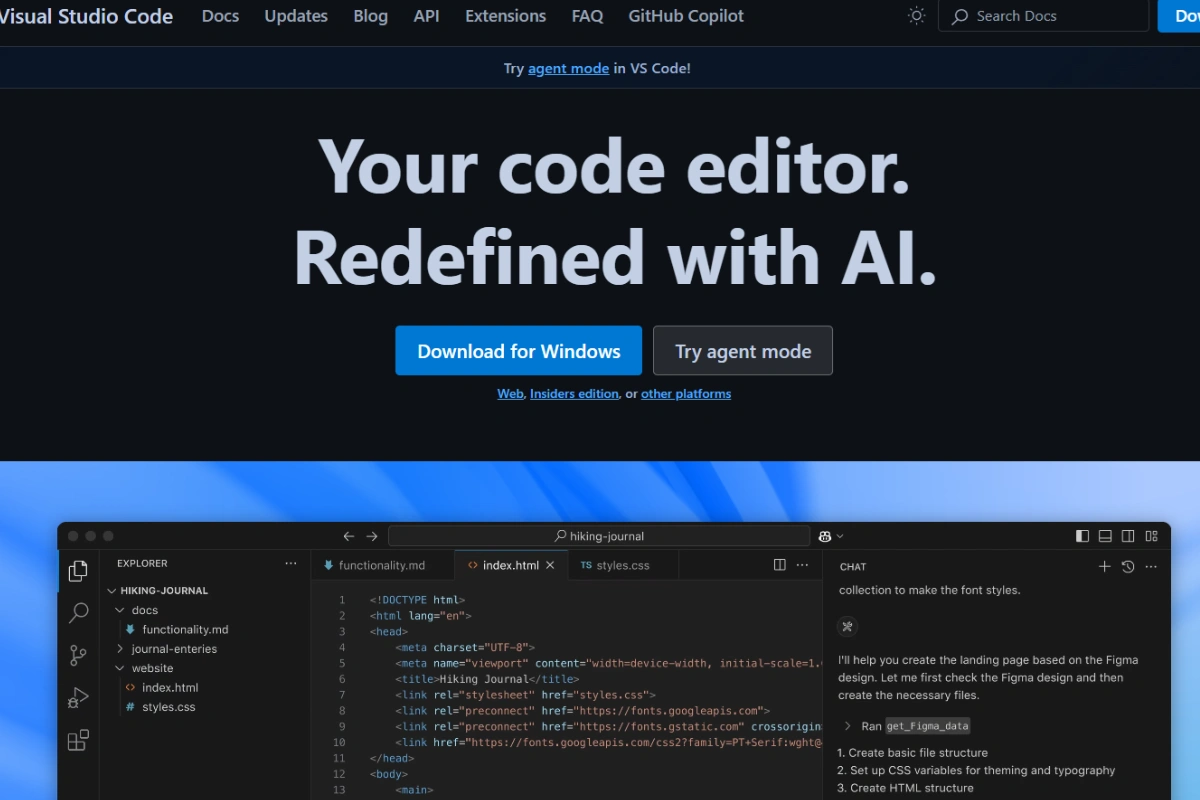Click 'Create basic file structure' chat step

pyautogui.click(x=918, y=752)
